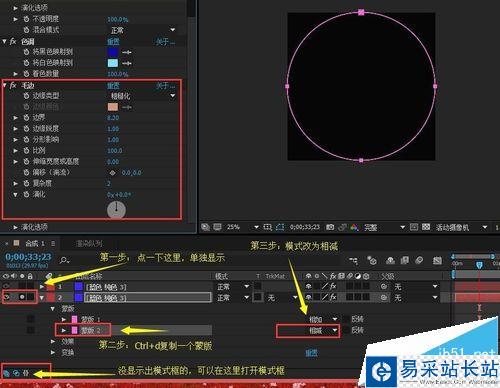Screen dimensions: 500x388
Task: Open 边缘类型 dropdown showing 粗糙化
Action: pos(143,96)
